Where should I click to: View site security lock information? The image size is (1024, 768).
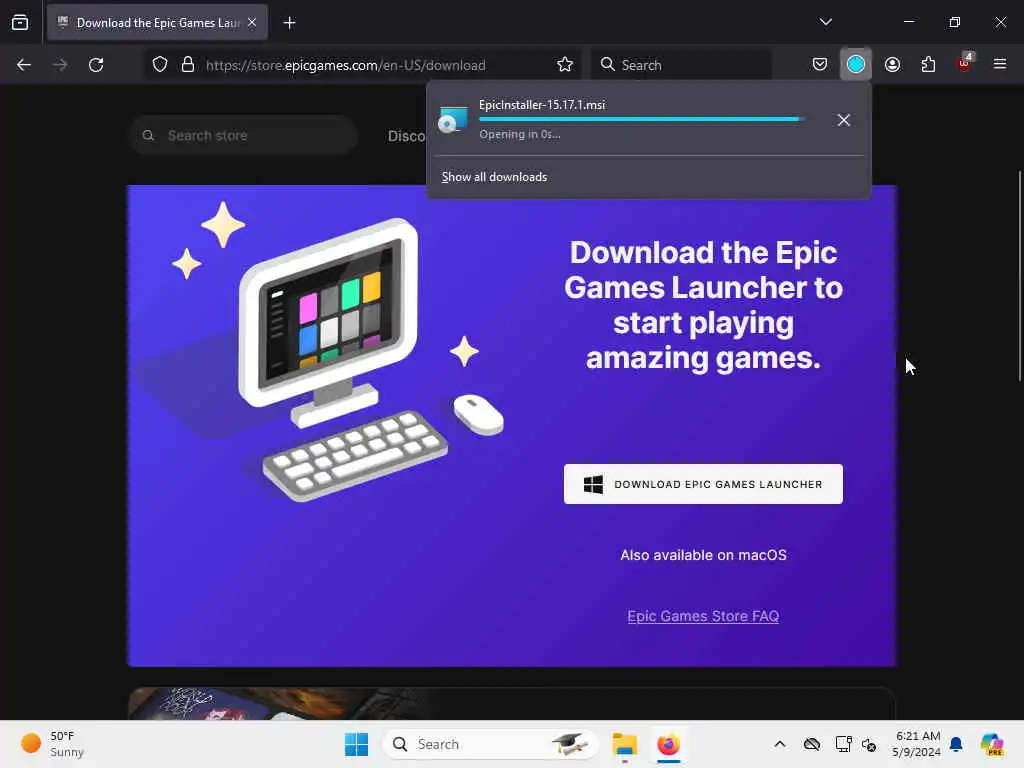(188, 65)
